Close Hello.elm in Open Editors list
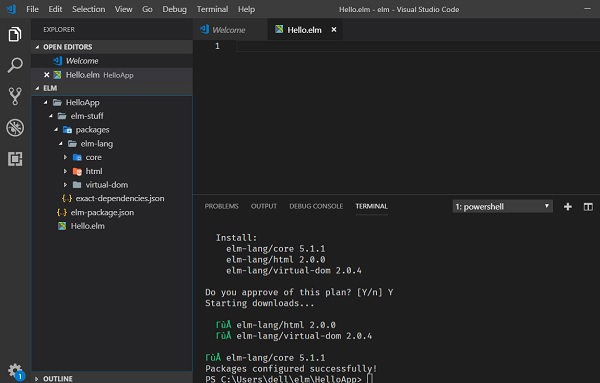 [47, 75]
